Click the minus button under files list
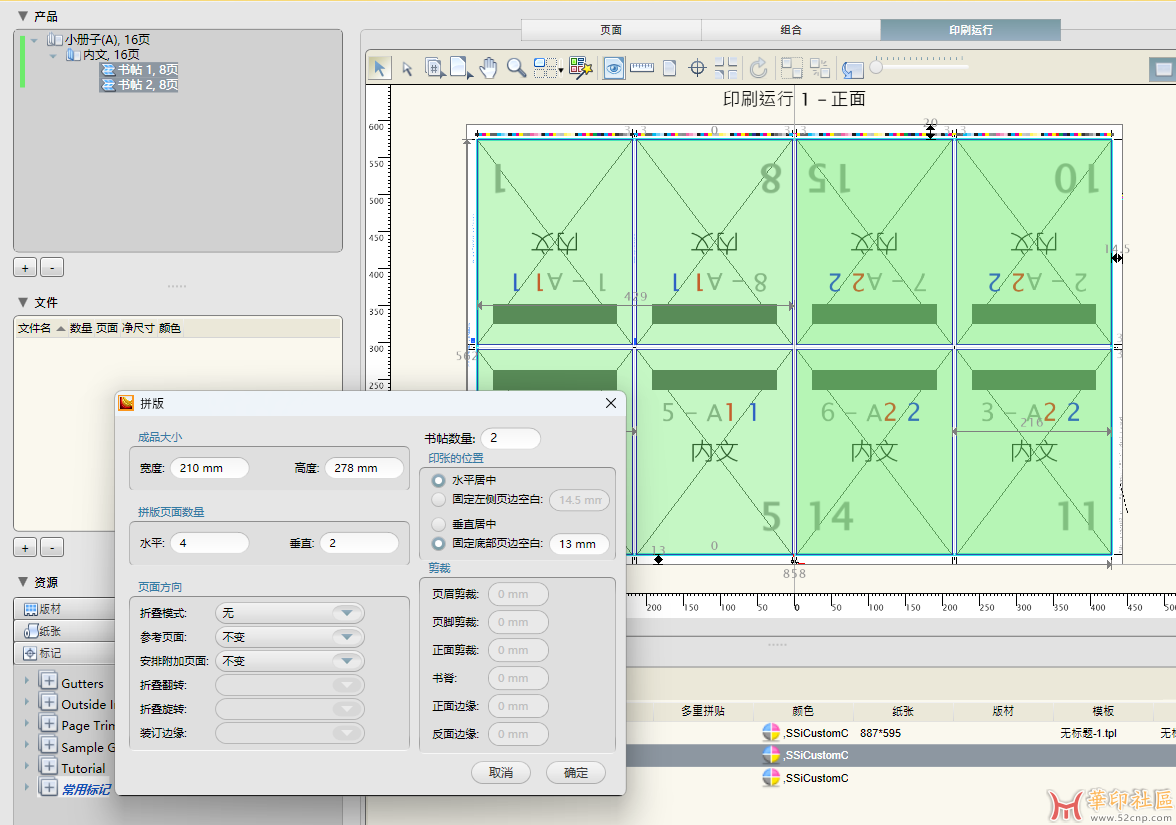Viewport: 1176px width, 825px height. 52,548
